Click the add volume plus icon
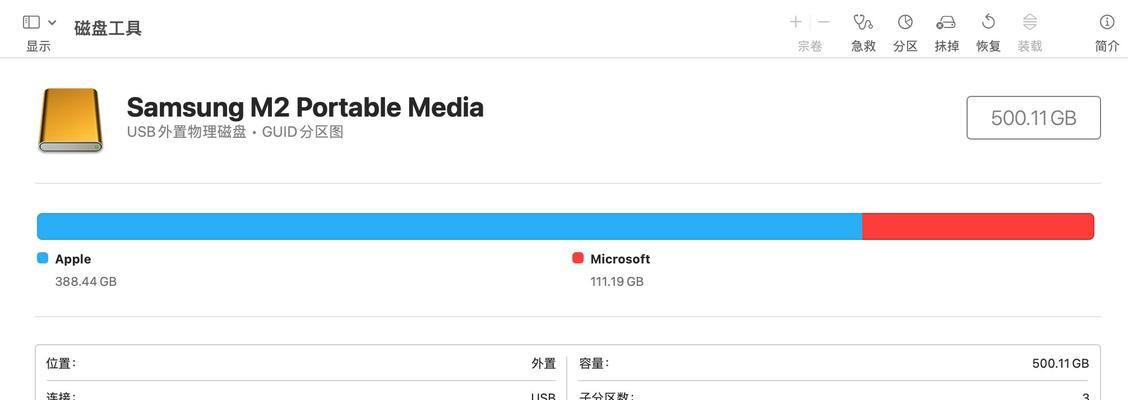This screenshot has height=400, width=1128. [796, 22]
